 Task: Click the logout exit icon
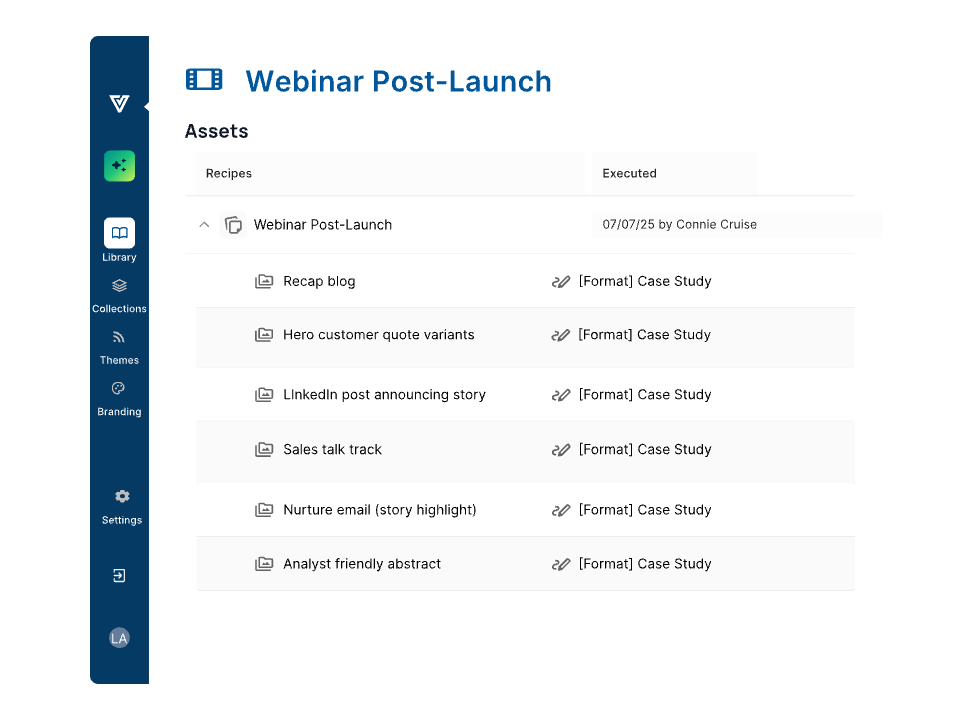[x=119, y=576]
